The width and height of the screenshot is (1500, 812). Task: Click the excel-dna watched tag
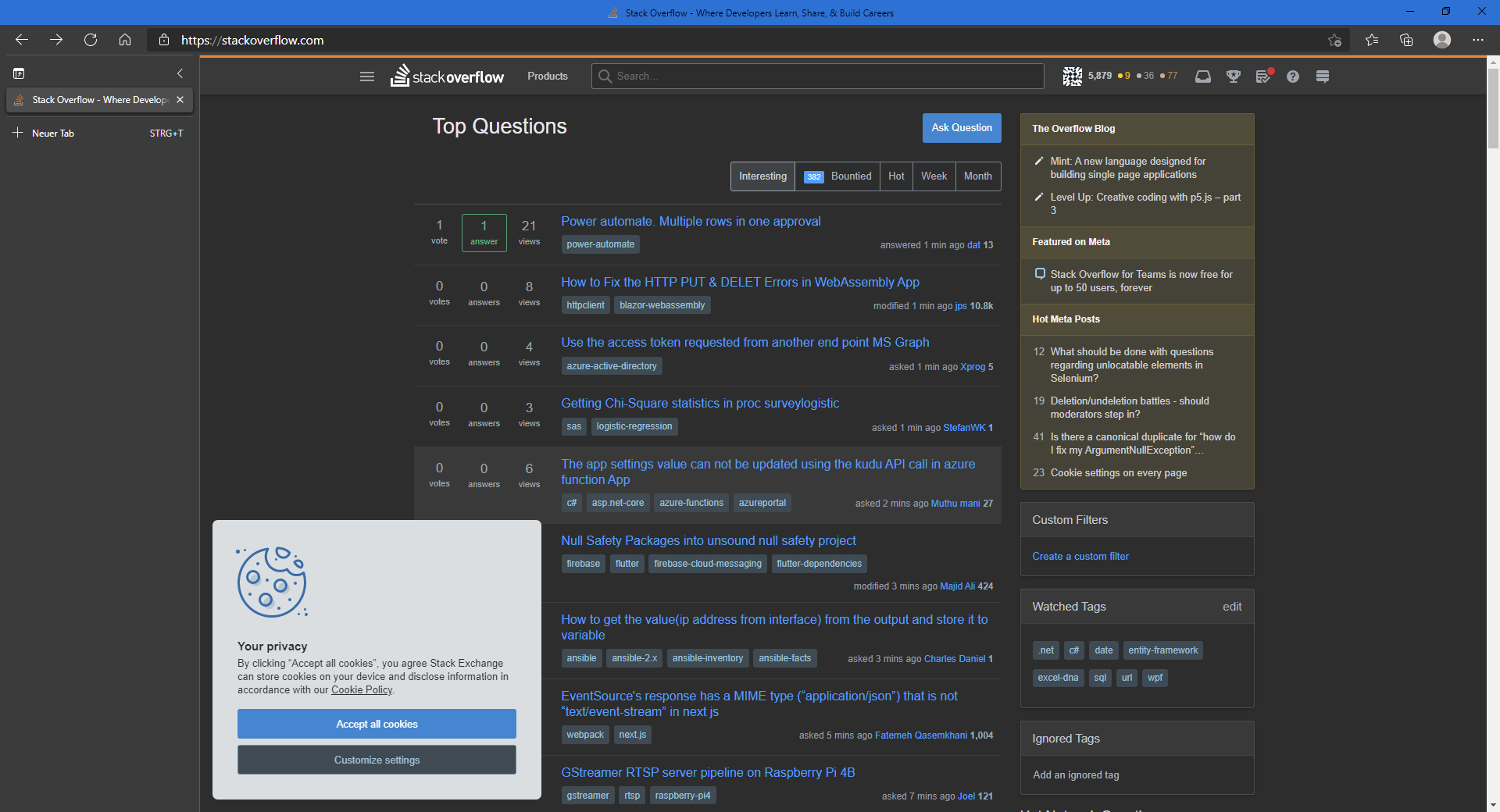[1058, 678]
